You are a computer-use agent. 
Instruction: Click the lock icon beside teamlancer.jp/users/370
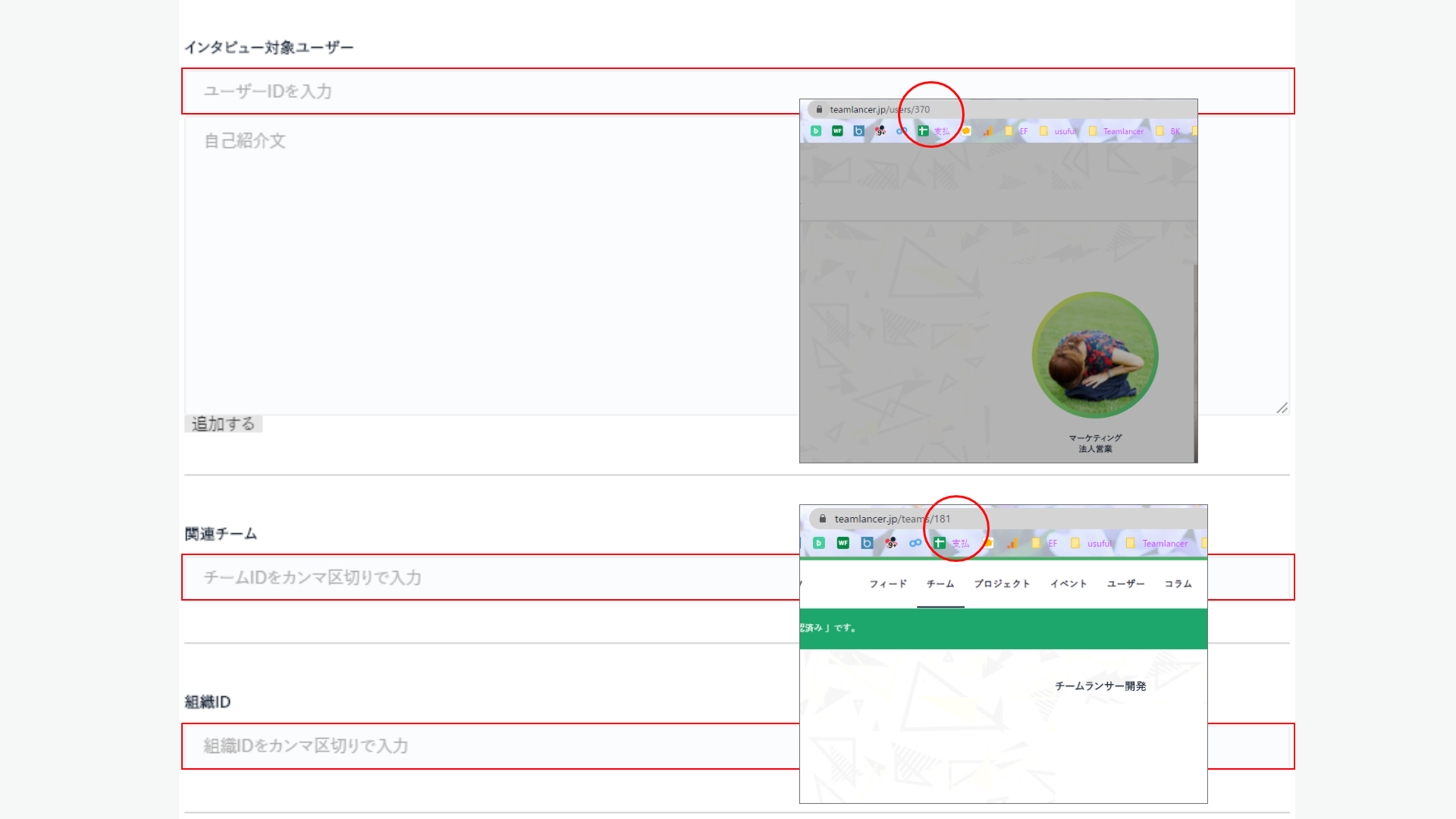point(819,109)
